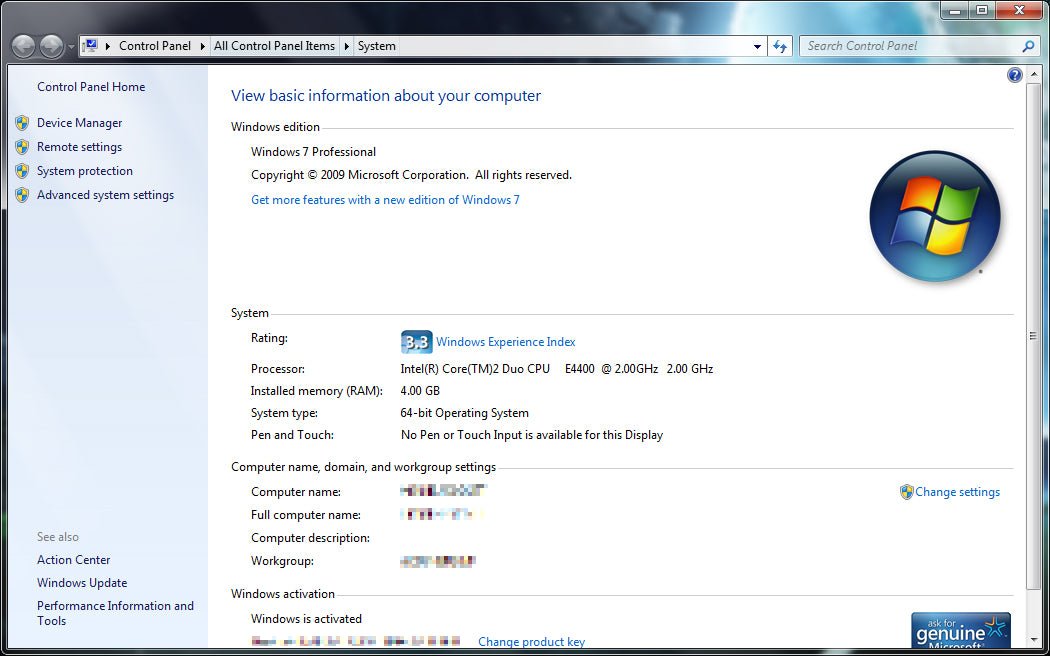The width and height of the screenshot is (1050, 656).
Task: Click Change product key
Action: tap(531, 641)
